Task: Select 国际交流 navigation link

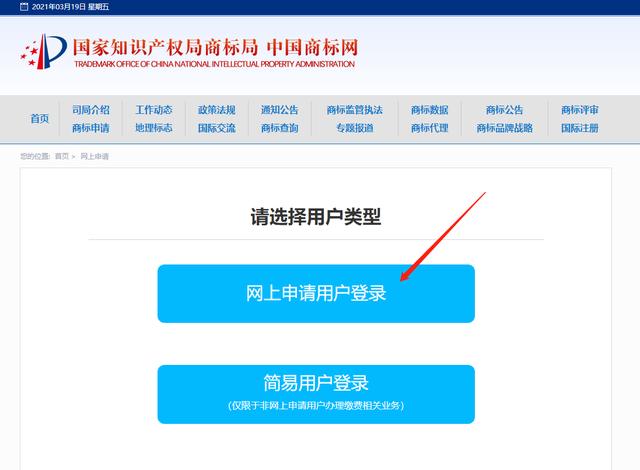Action: [x=217, y=128]
